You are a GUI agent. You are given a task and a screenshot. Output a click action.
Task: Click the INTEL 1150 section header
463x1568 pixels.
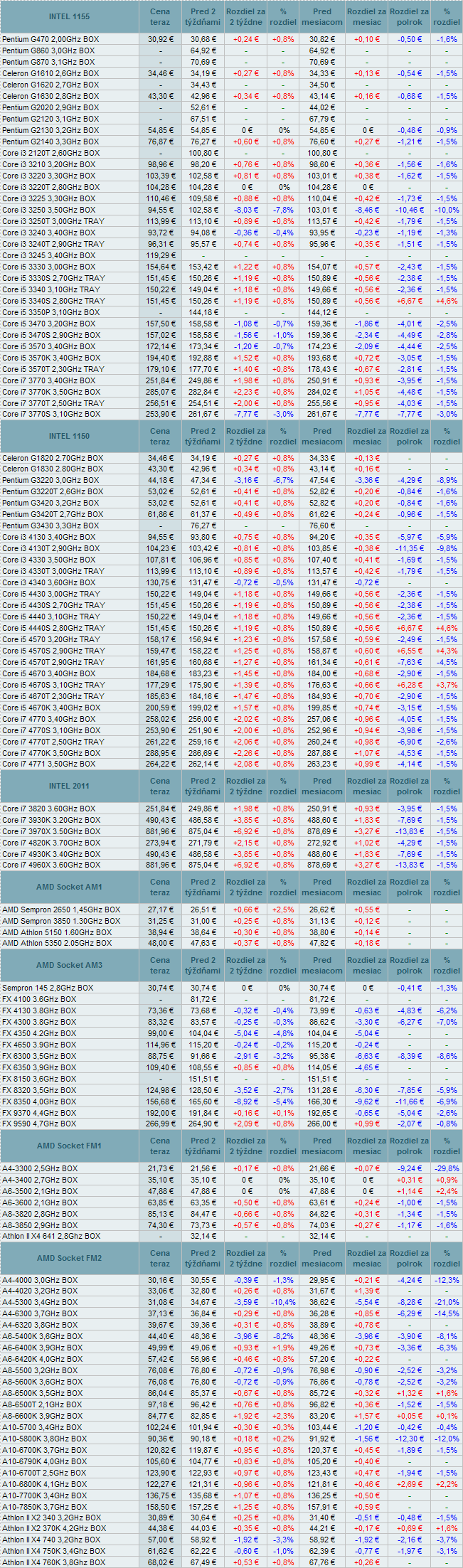70,436
